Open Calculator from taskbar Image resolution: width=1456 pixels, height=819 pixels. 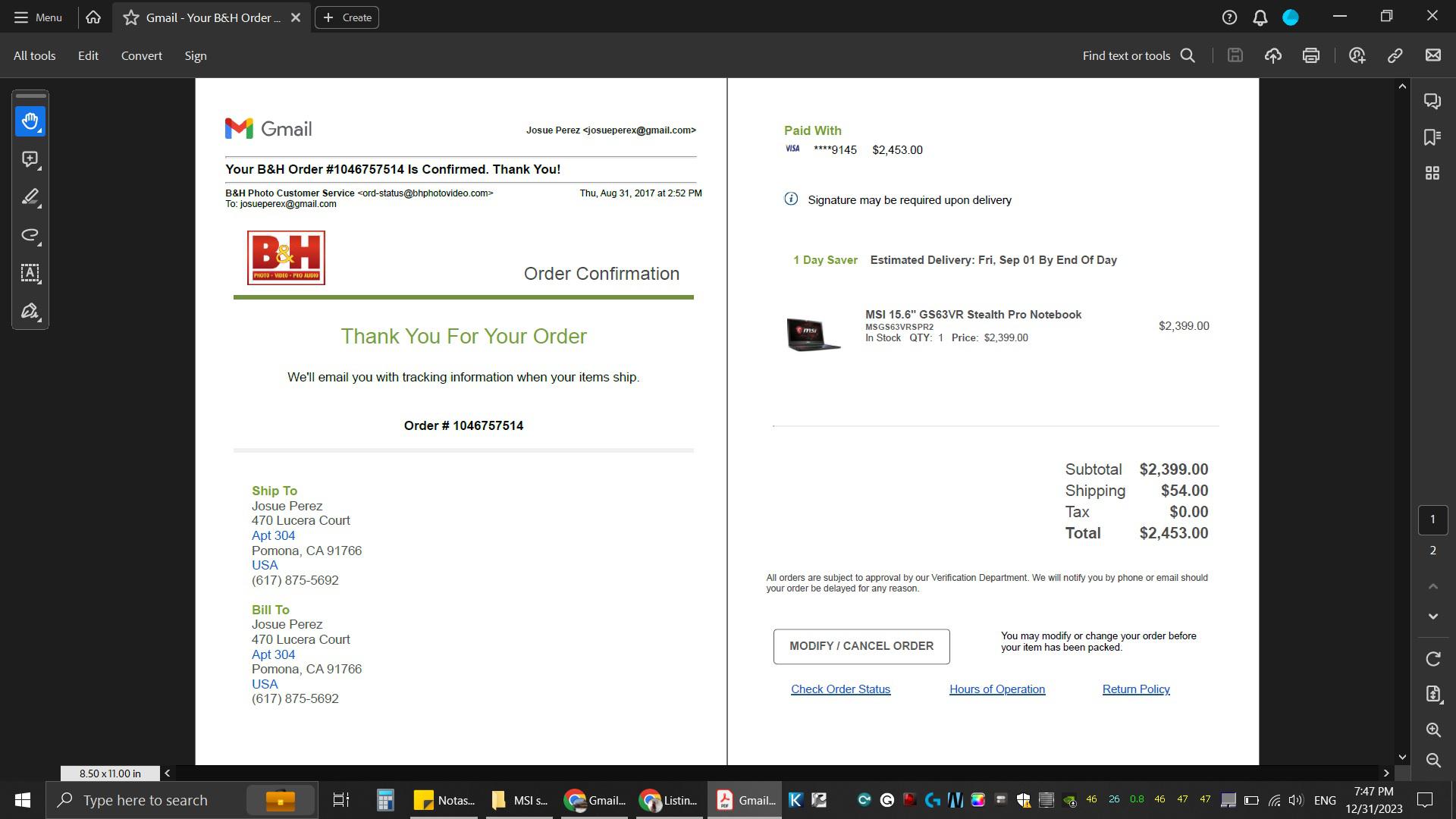point(385,800)
